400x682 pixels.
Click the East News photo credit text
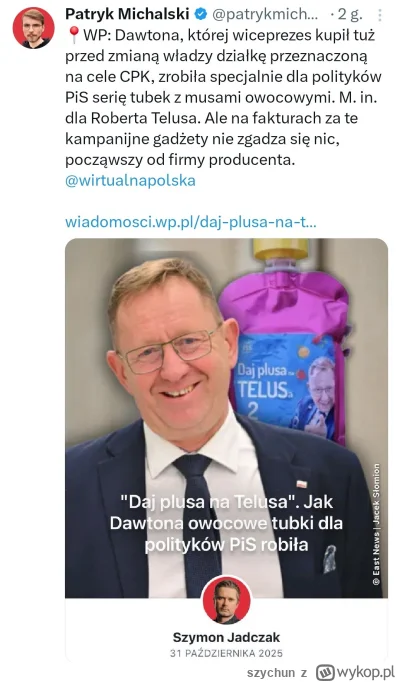point(377,524)
